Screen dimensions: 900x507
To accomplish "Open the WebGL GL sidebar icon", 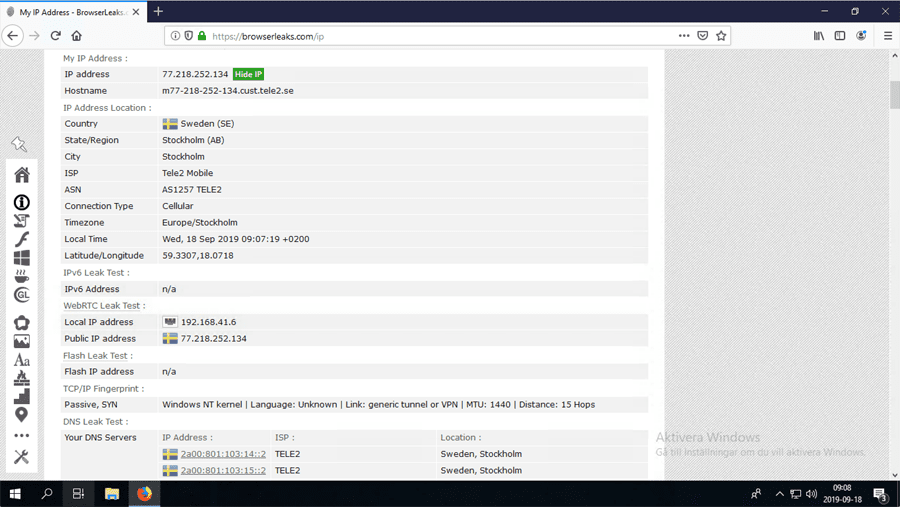I will 22,295.
